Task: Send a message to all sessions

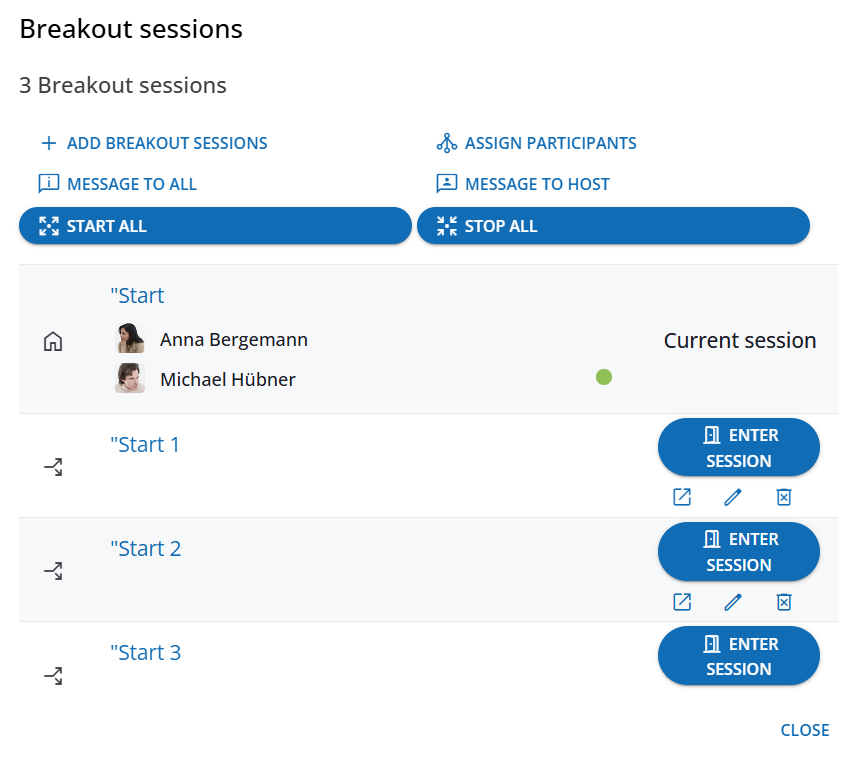Action: [x=118, y=184]
